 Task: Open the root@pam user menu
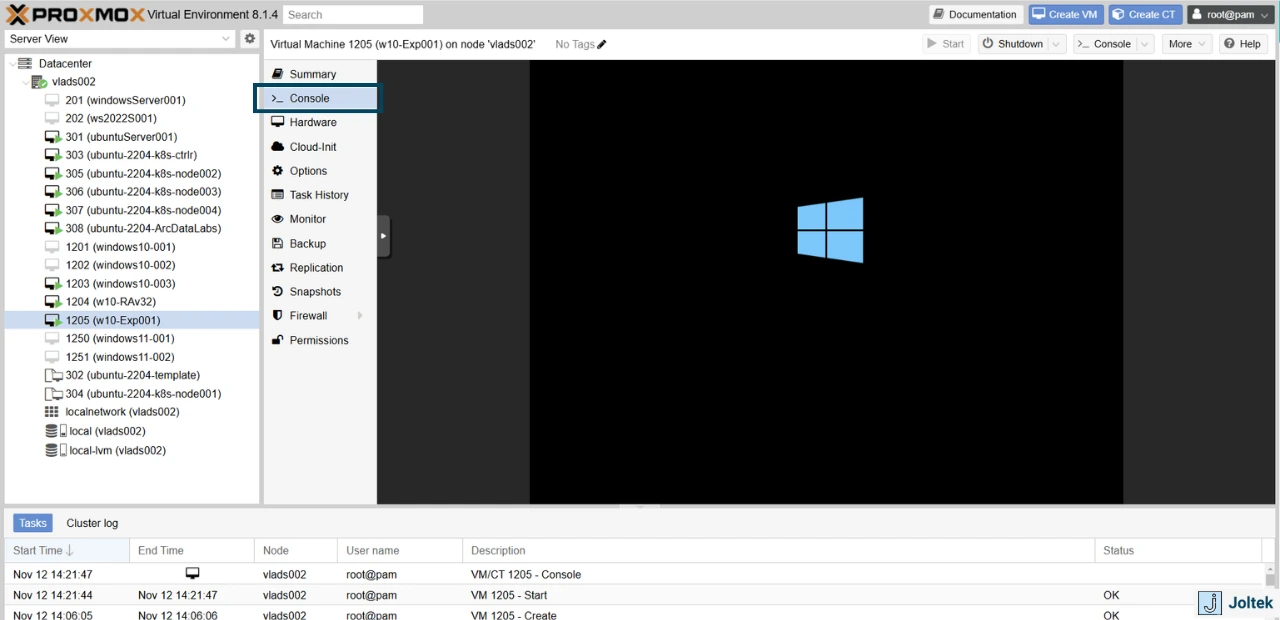pyautogui.click(x=1230, y=15)
